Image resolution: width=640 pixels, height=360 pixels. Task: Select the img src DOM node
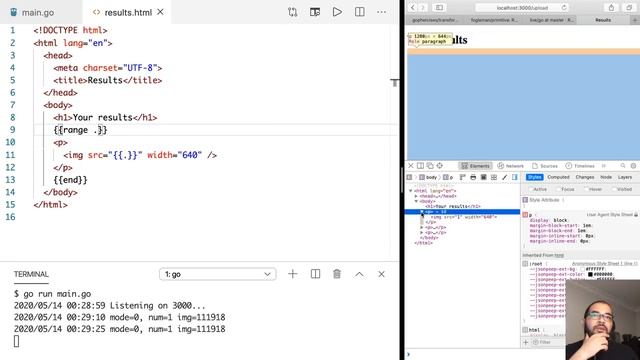tap(464, 217)
